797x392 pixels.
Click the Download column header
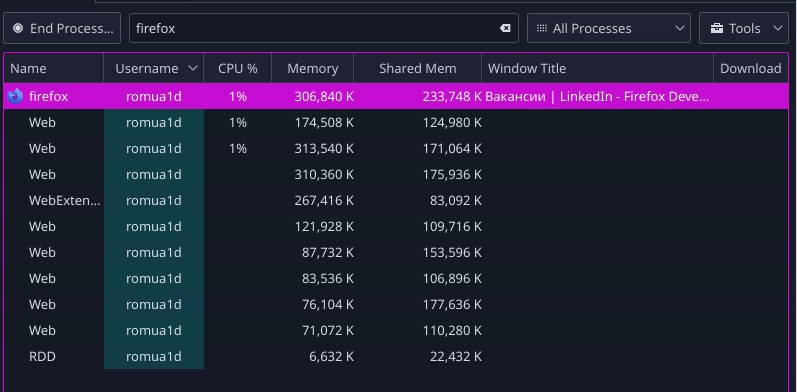pyautogui.click(x=751, y=68)
